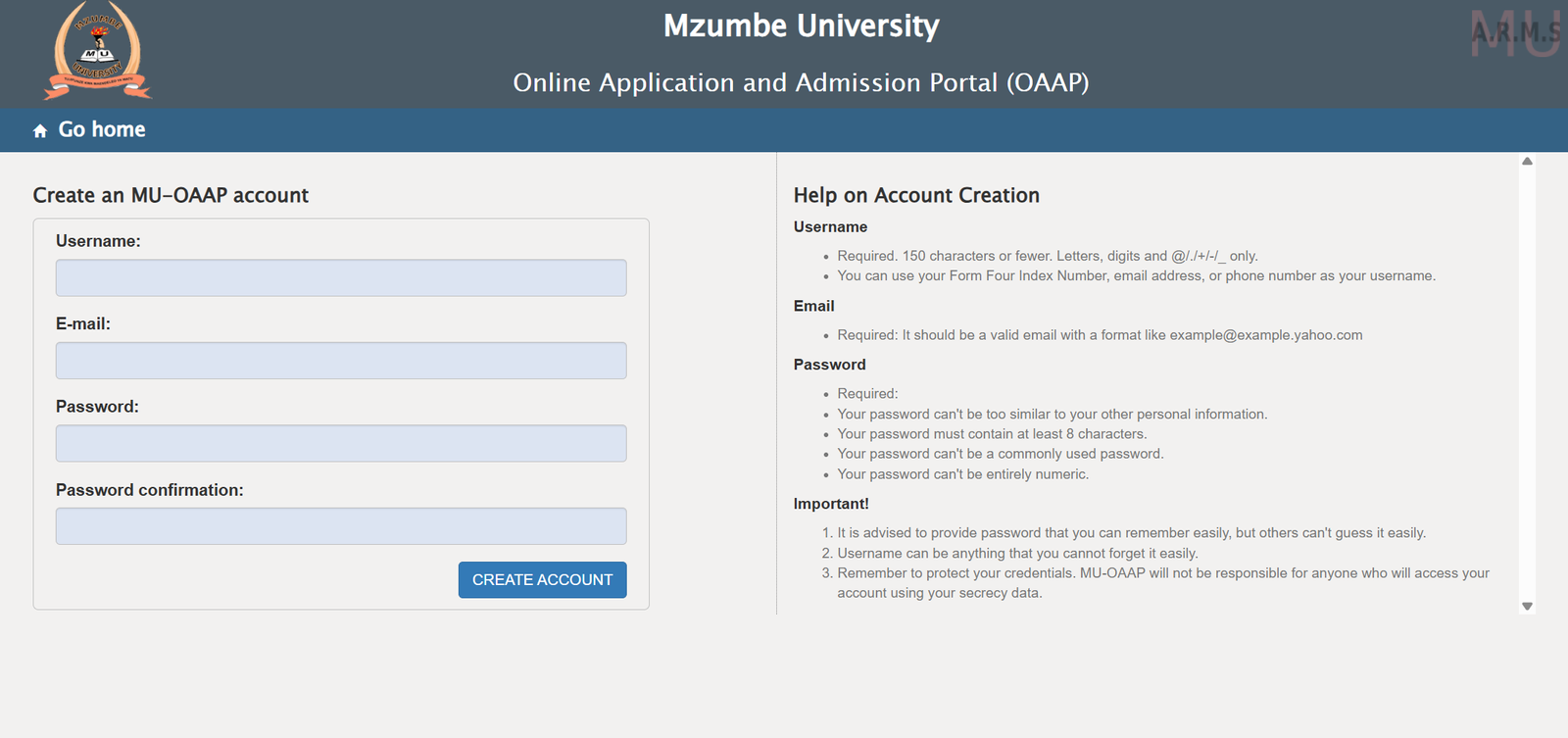
Task: Click the "Help on Account Creation" heading
Action: 916,195
